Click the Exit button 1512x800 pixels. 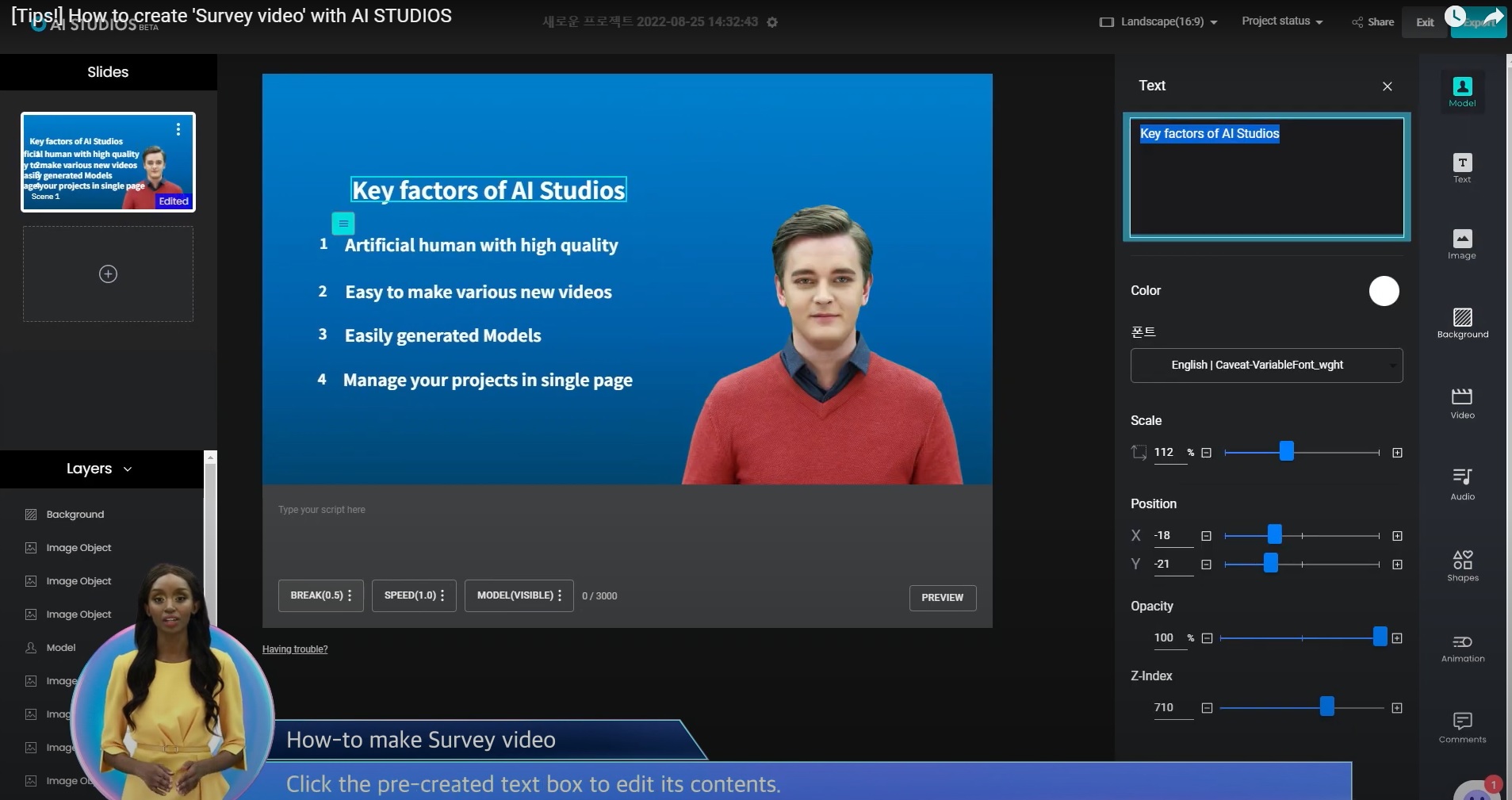(1425, 22)
